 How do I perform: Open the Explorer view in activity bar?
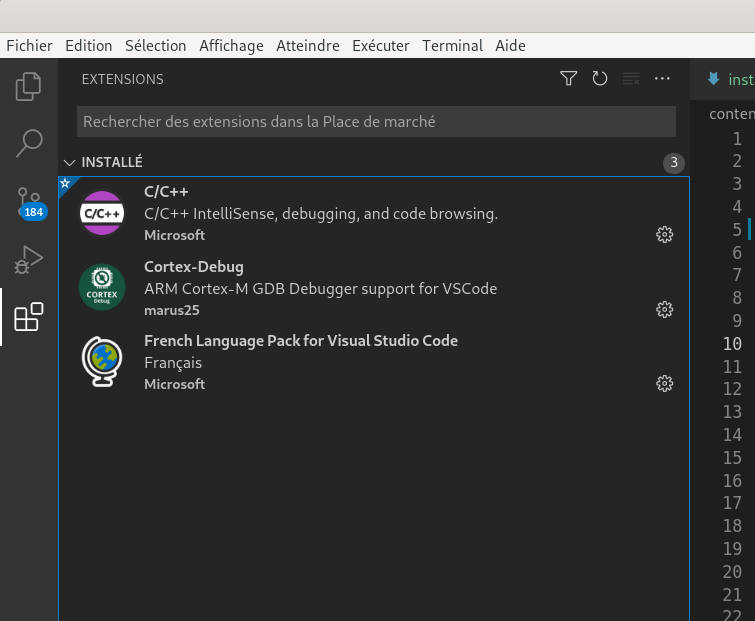[28, 87]
